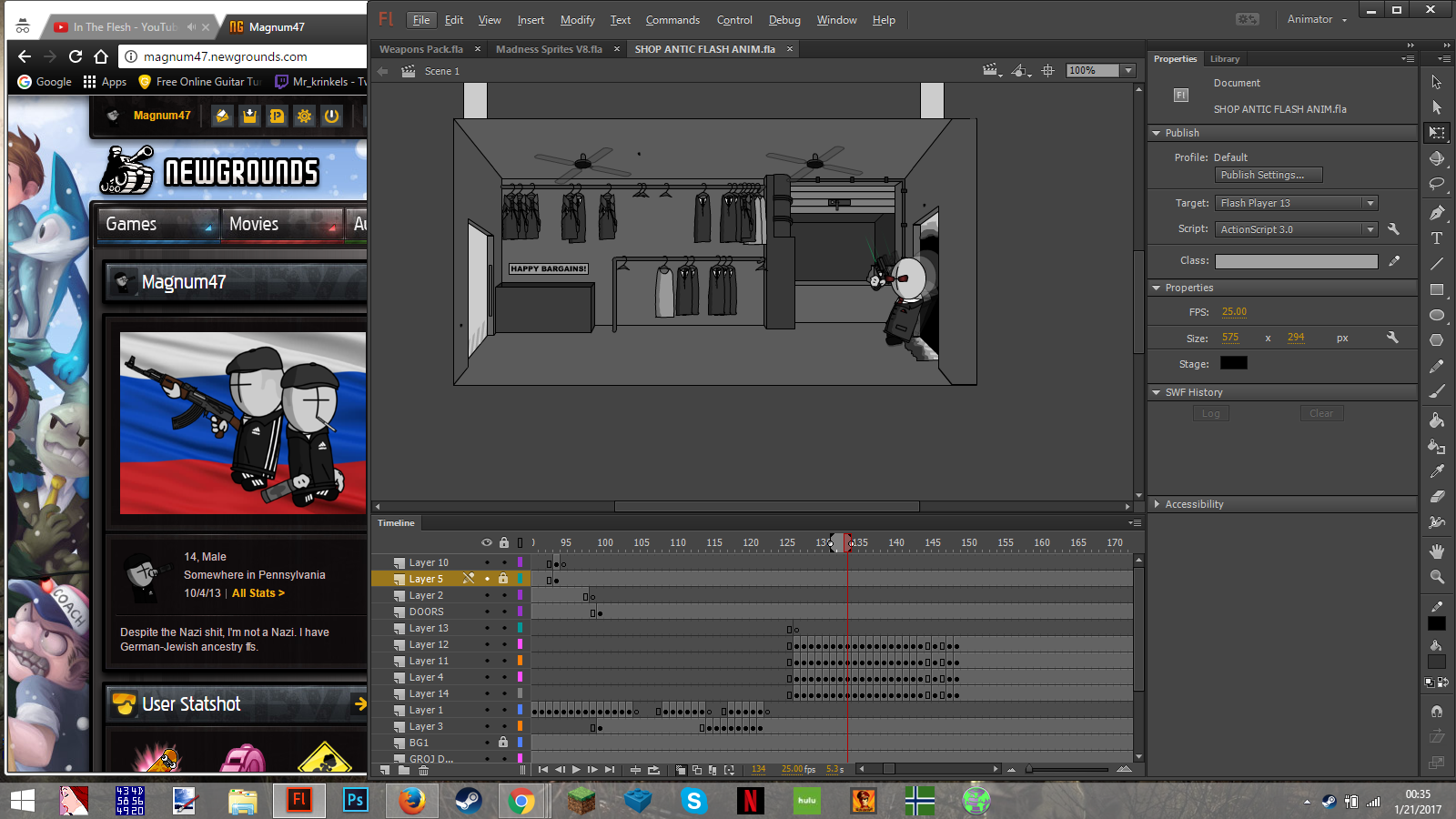
Task: Click the Publish Settings button
Action: pos(1269,175)
